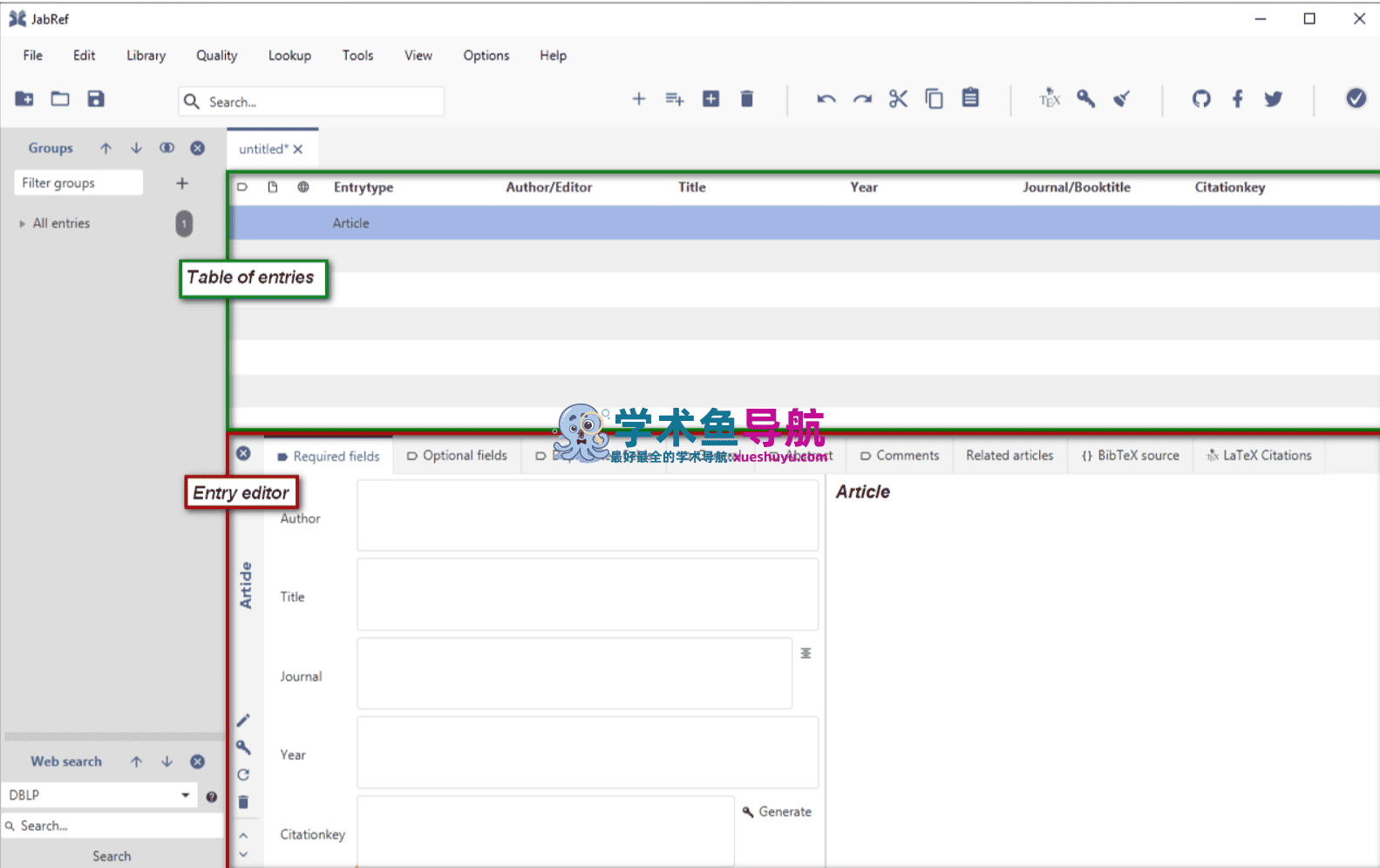Save the library using the floppy disk icon

point(96,99)
